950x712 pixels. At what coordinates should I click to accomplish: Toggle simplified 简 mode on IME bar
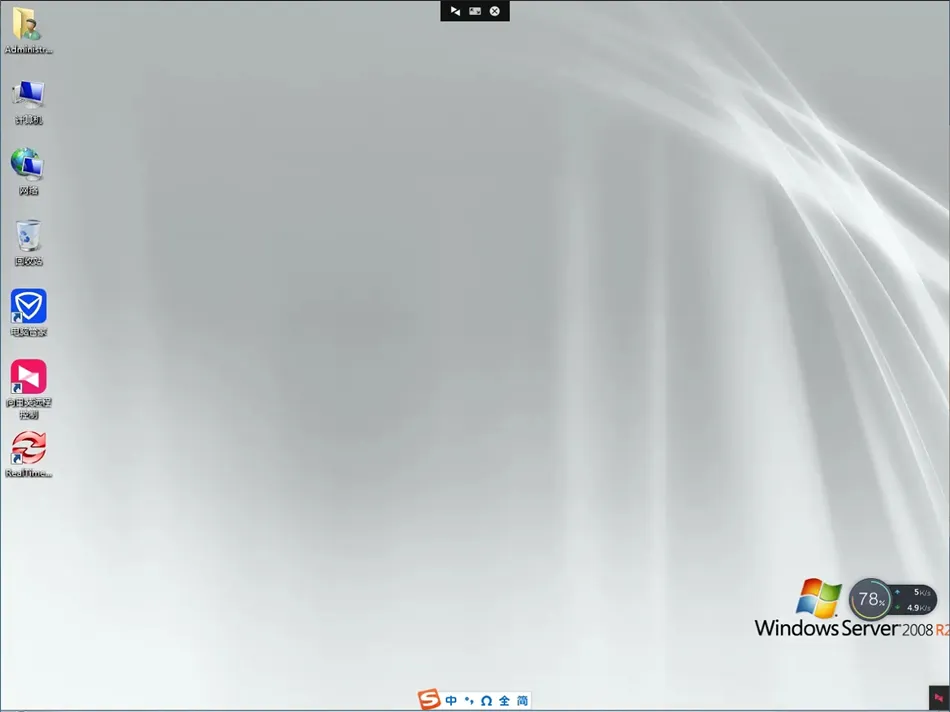tap(522, 700)
